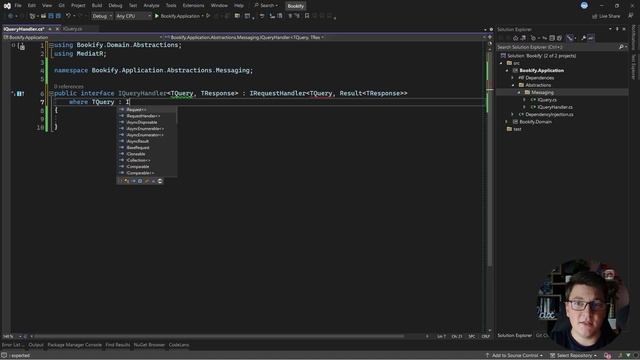This screenshot has height=360, width=640.
Task: Collapse the Messaging folder node
Action: tap(519, 92)
